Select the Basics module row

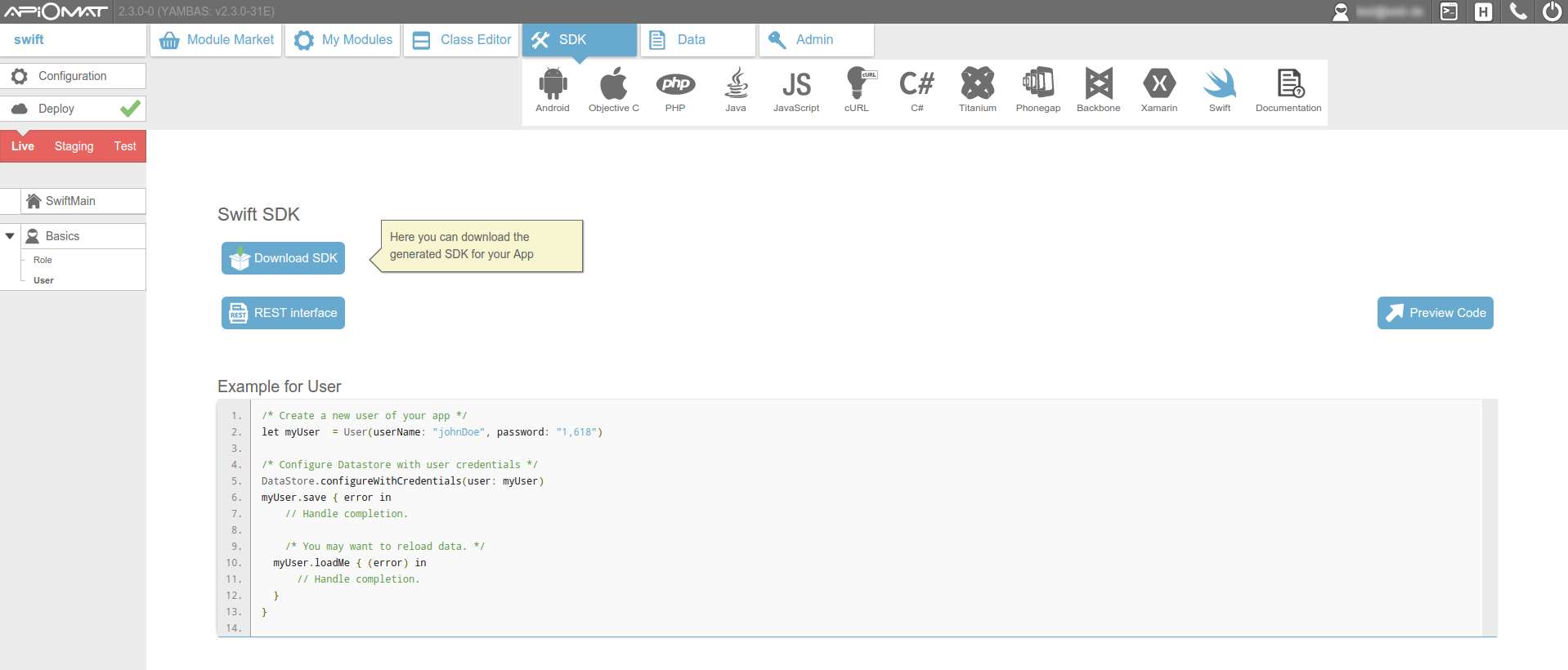tap(83, 236)
